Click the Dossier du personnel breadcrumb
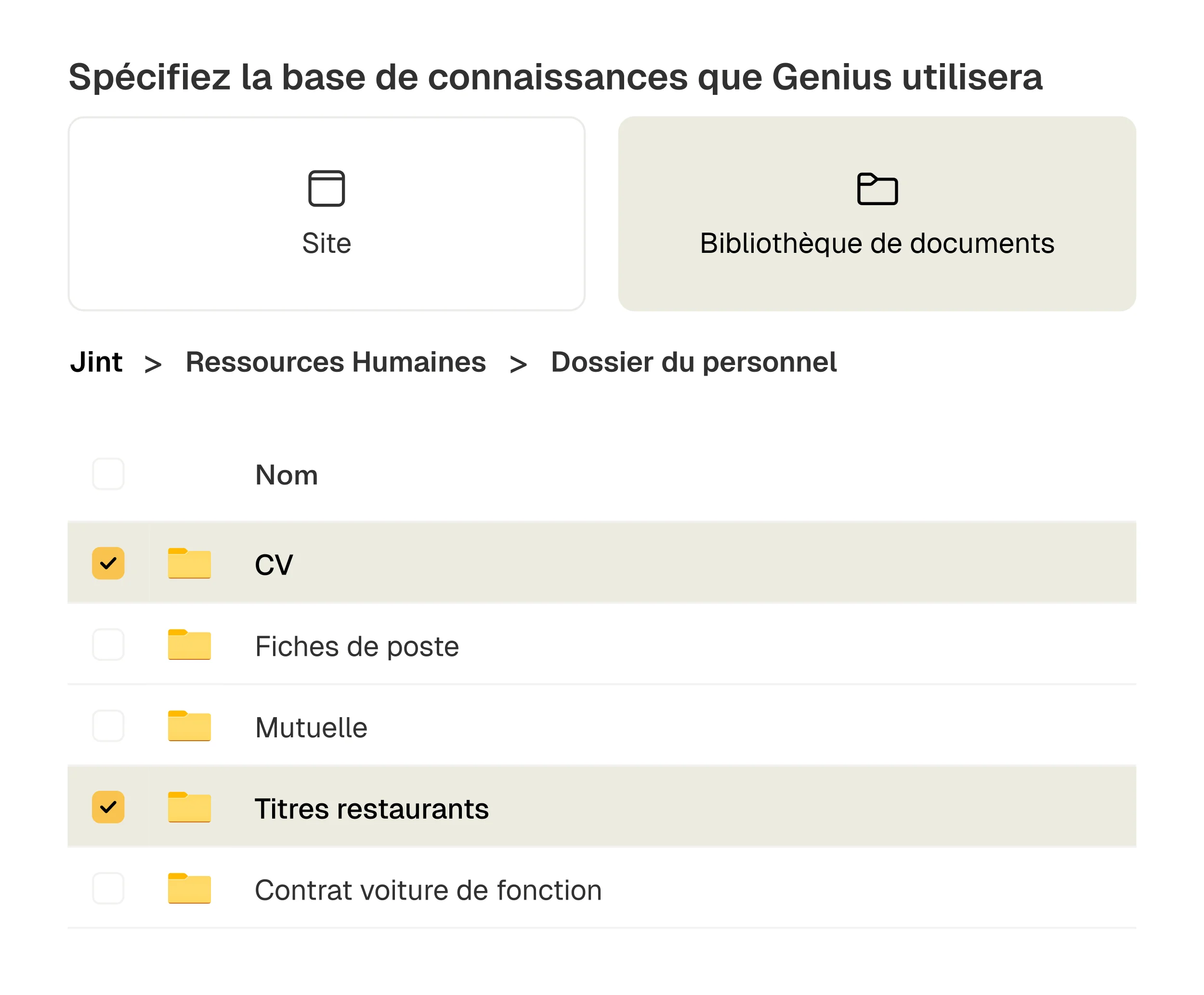The image size is (1204, 995). point(694,362)
